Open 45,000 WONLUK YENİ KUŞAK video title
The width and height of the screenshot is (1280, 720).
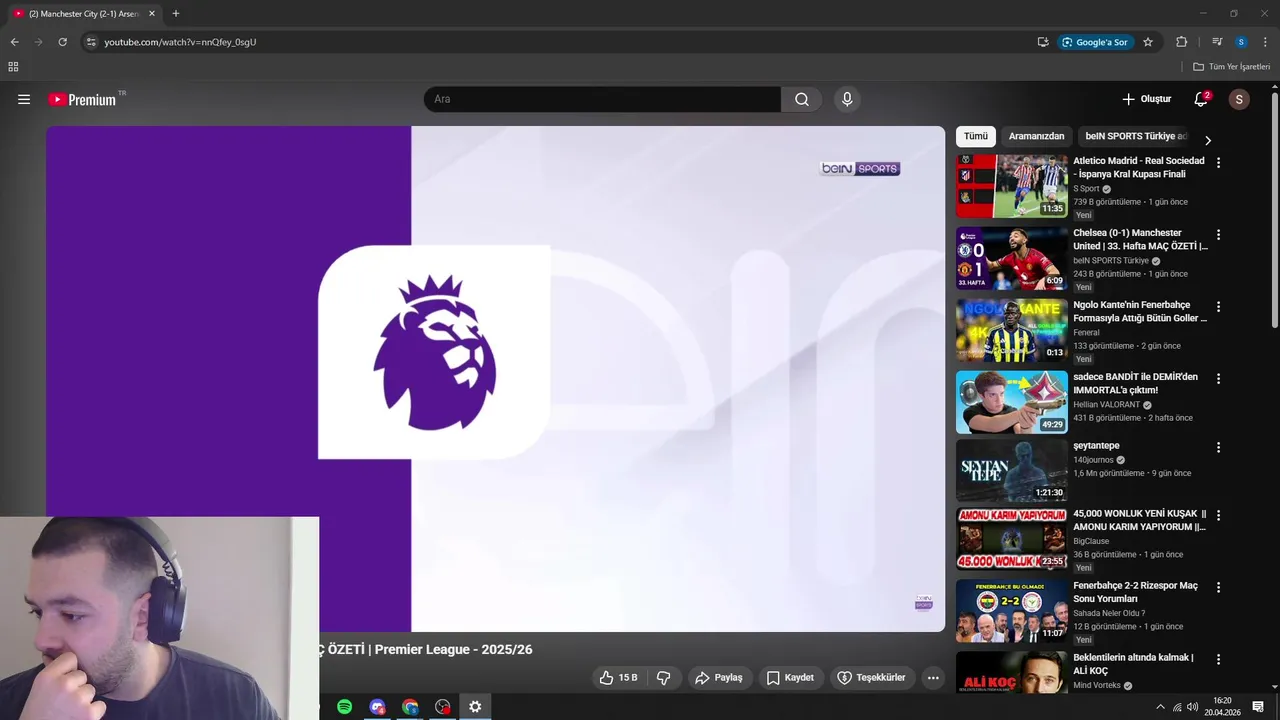click(x=1140, y=520)
